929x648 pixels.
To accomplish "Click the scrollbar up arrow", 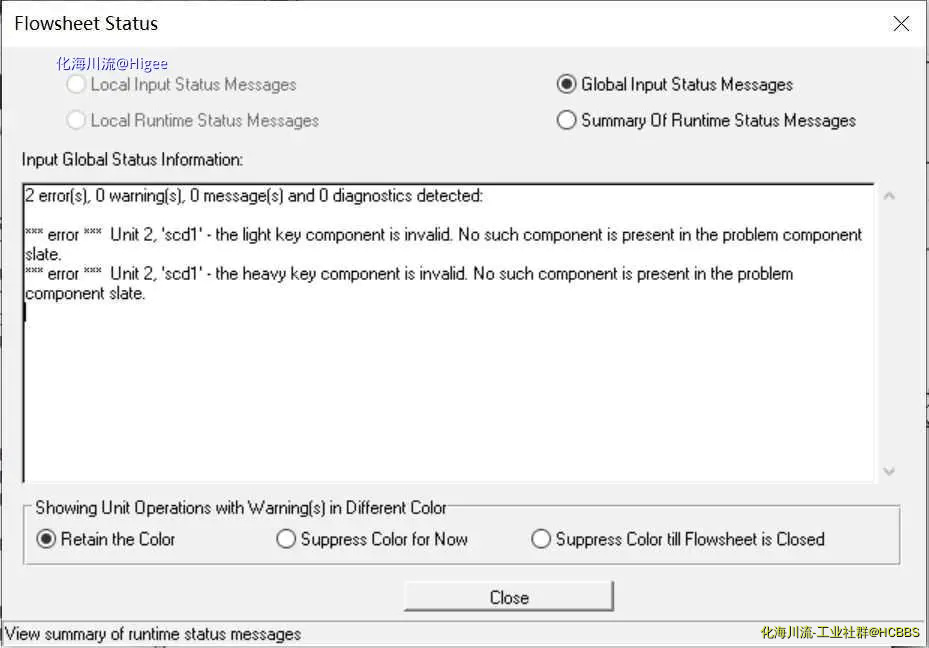I will coord(889,196).
